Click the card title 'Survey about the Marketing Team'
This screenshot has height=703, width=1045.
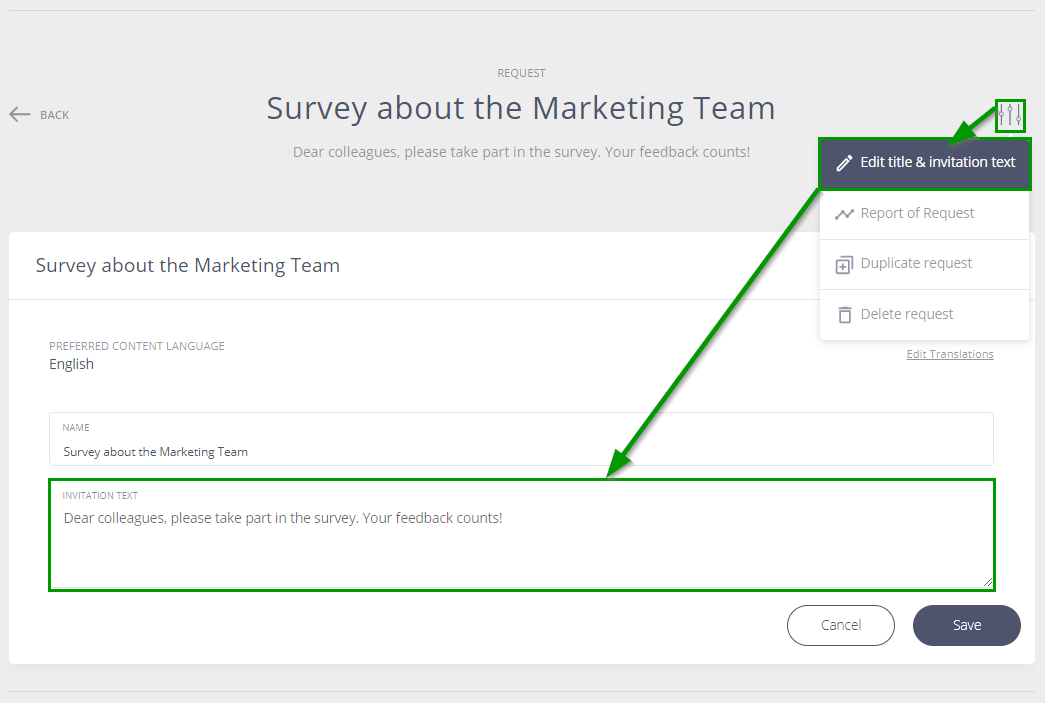(188, 265)
